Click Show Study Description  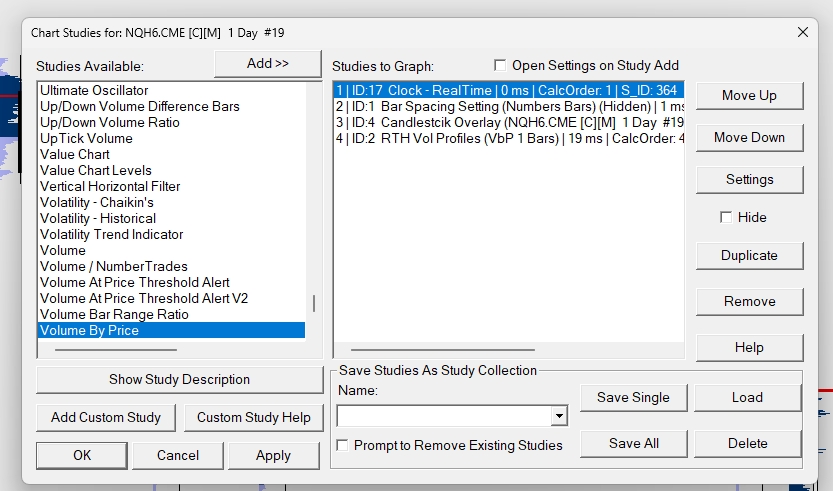179,379
